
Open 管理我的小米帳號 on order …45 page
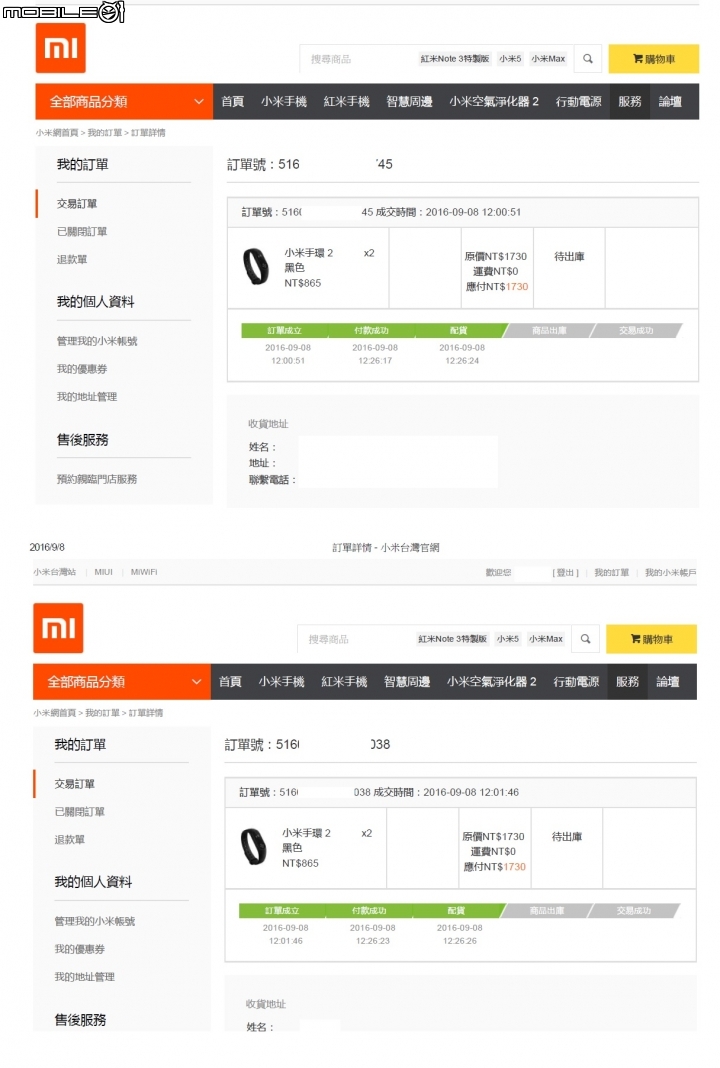point(97,341)
